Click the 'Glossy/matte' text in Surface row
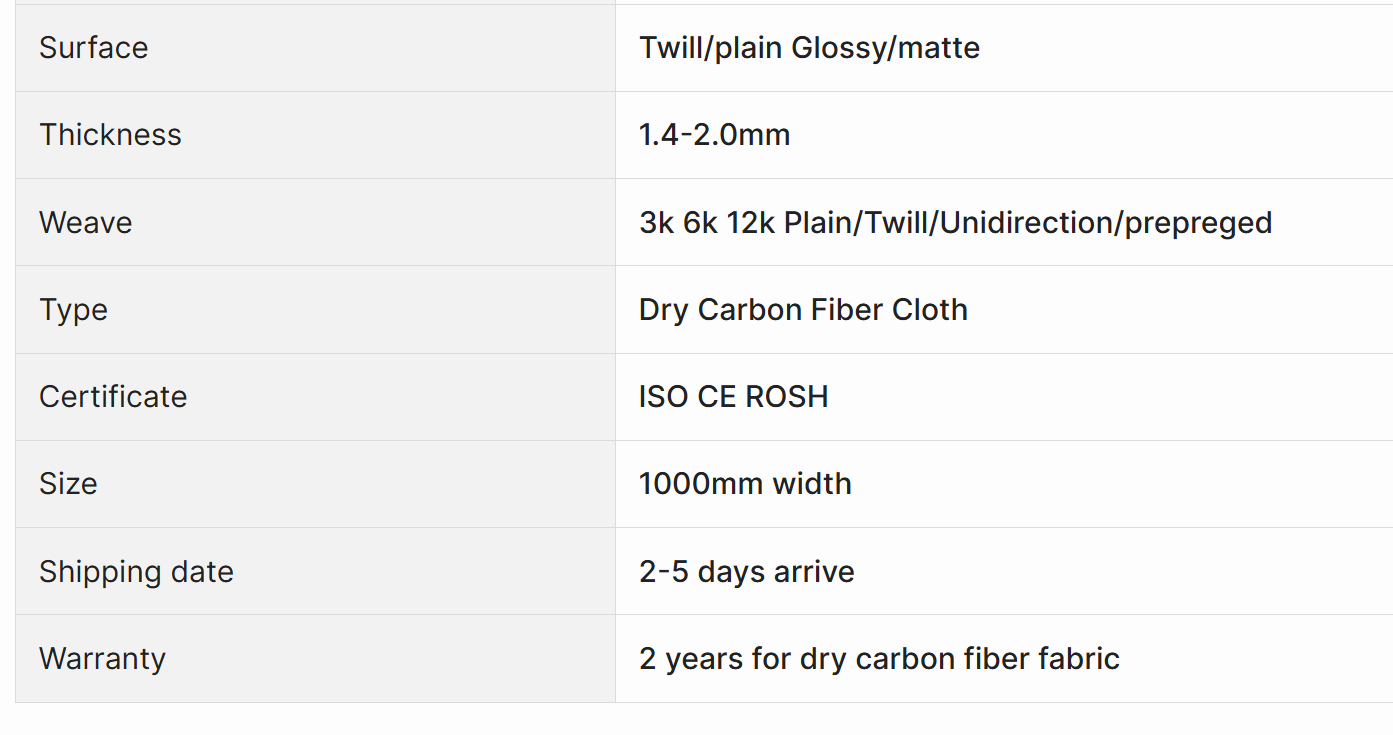The image size is (1393, 735). [885, 48]
